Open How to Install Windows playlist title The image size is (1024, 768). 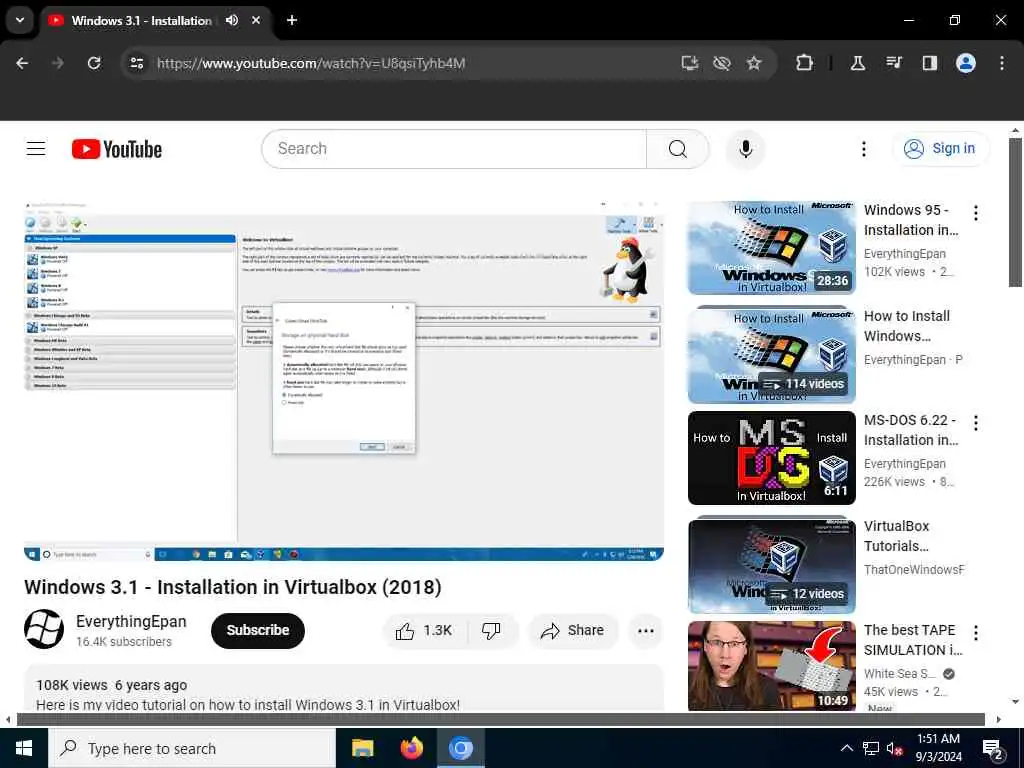907,326
